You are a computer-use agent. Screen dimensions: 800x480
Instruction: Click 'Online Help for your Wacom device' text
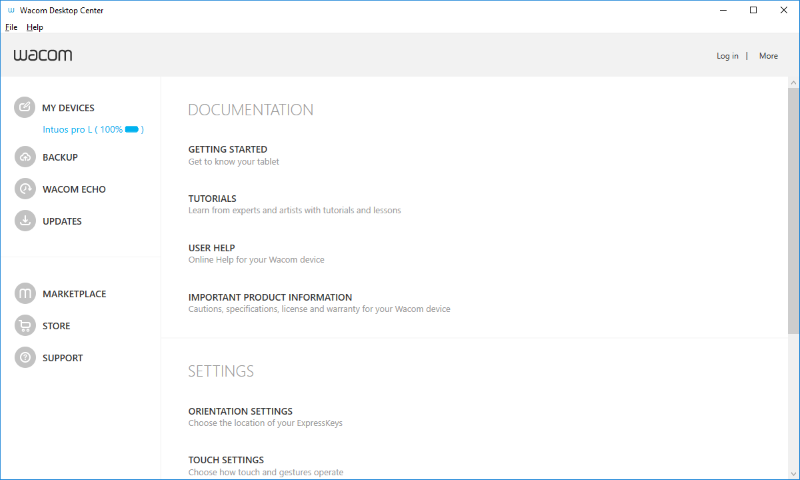tap(256, 260)
